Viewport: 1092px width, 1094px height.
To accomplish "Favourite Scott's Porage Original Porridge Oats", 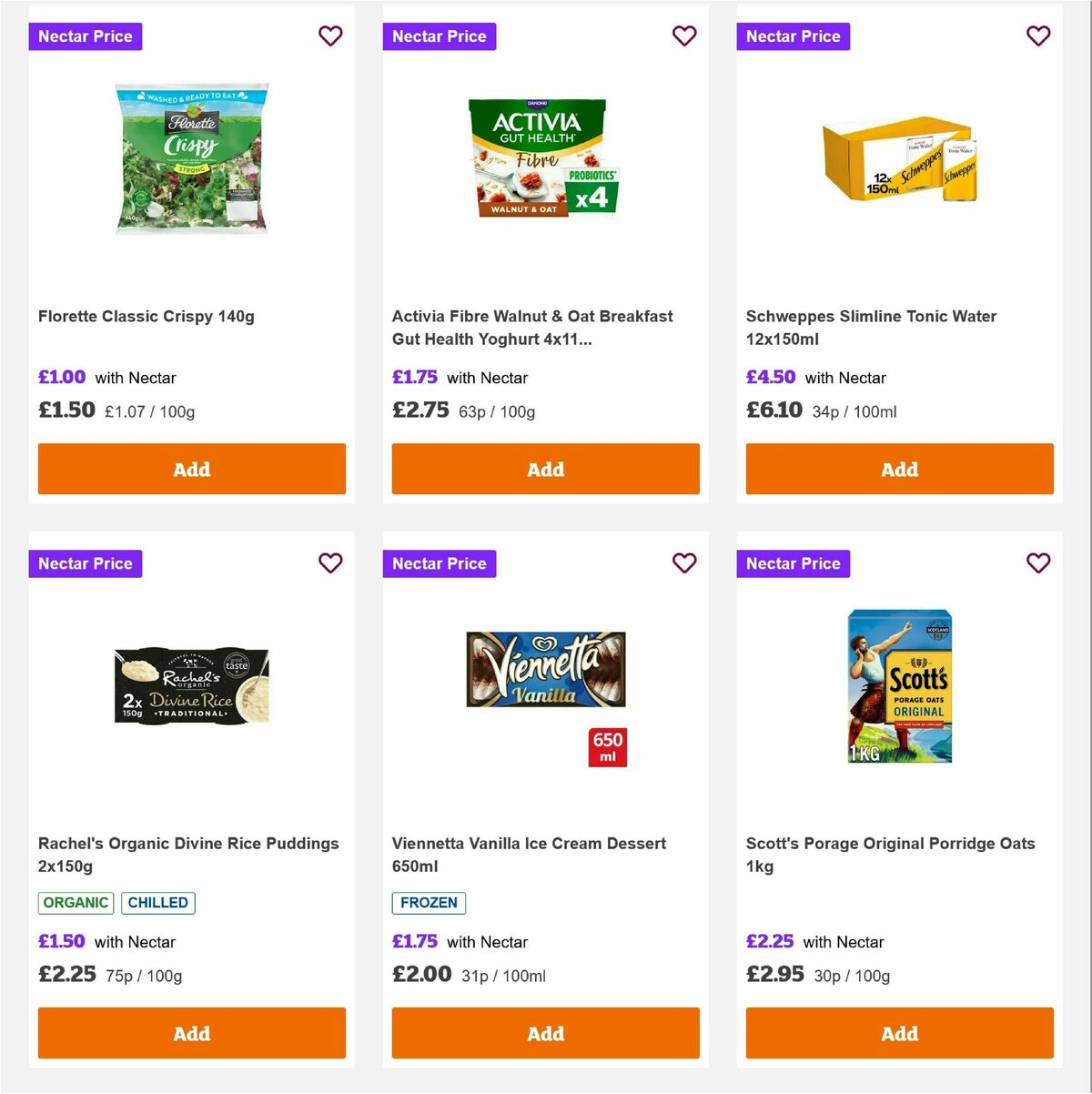I will point(1038,563).
